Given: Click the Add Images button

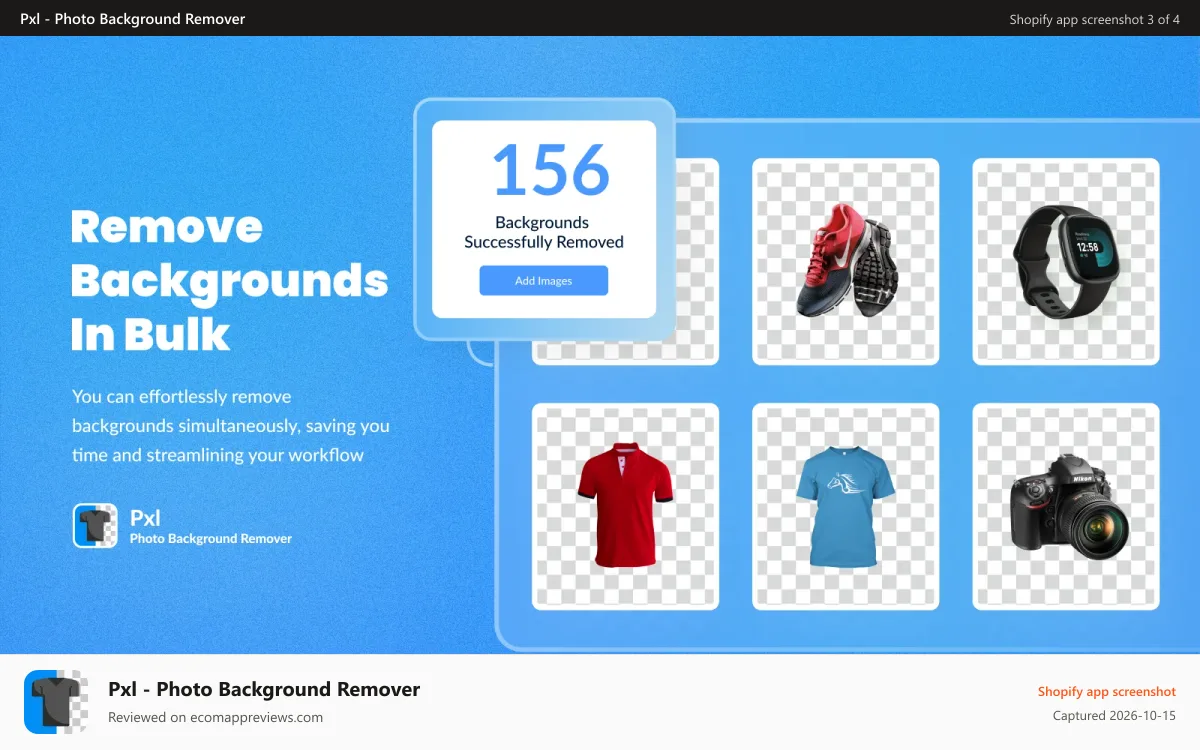Looking at the screenshot, I should (x=543, y=281).
